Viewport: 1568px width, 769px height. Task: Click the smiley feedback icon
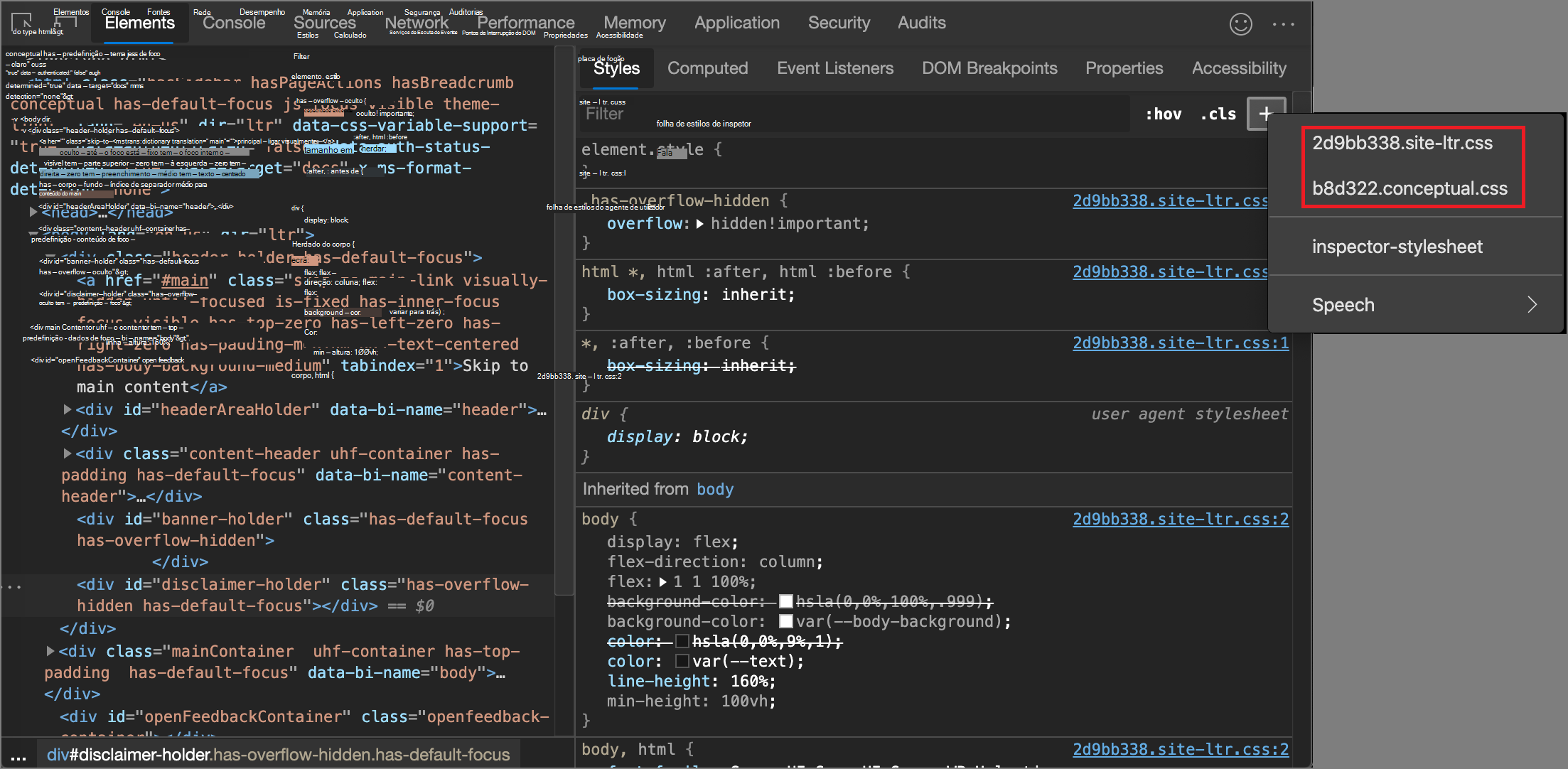point(1240,24)
